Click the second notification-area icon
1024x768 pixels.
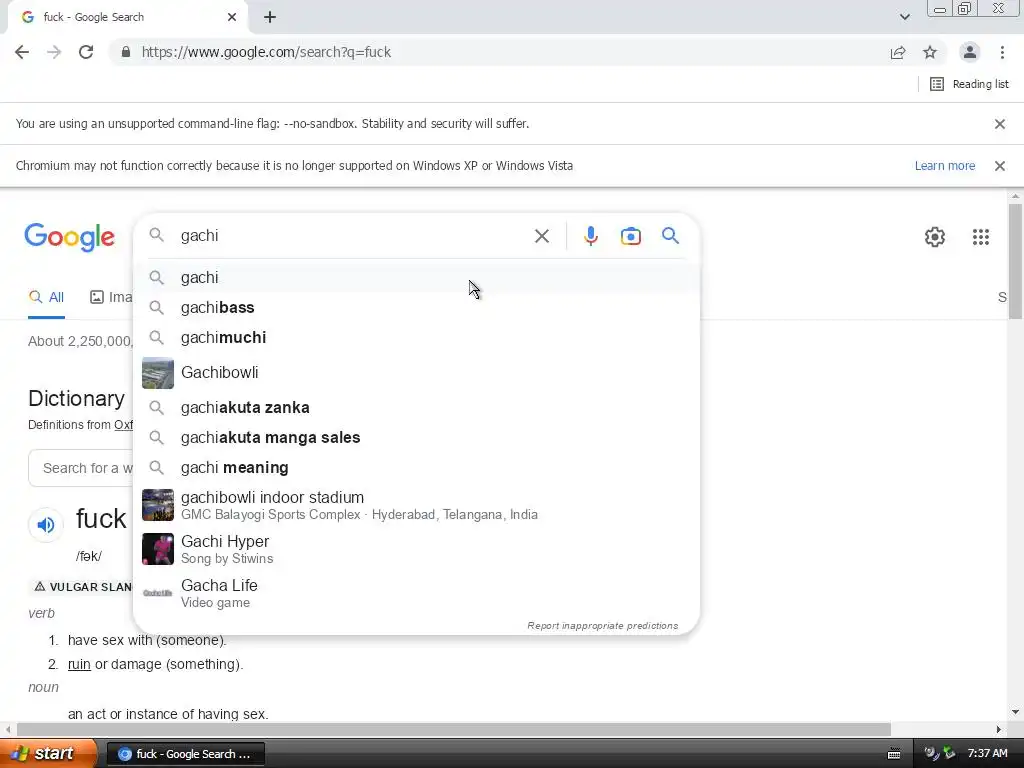950,754
